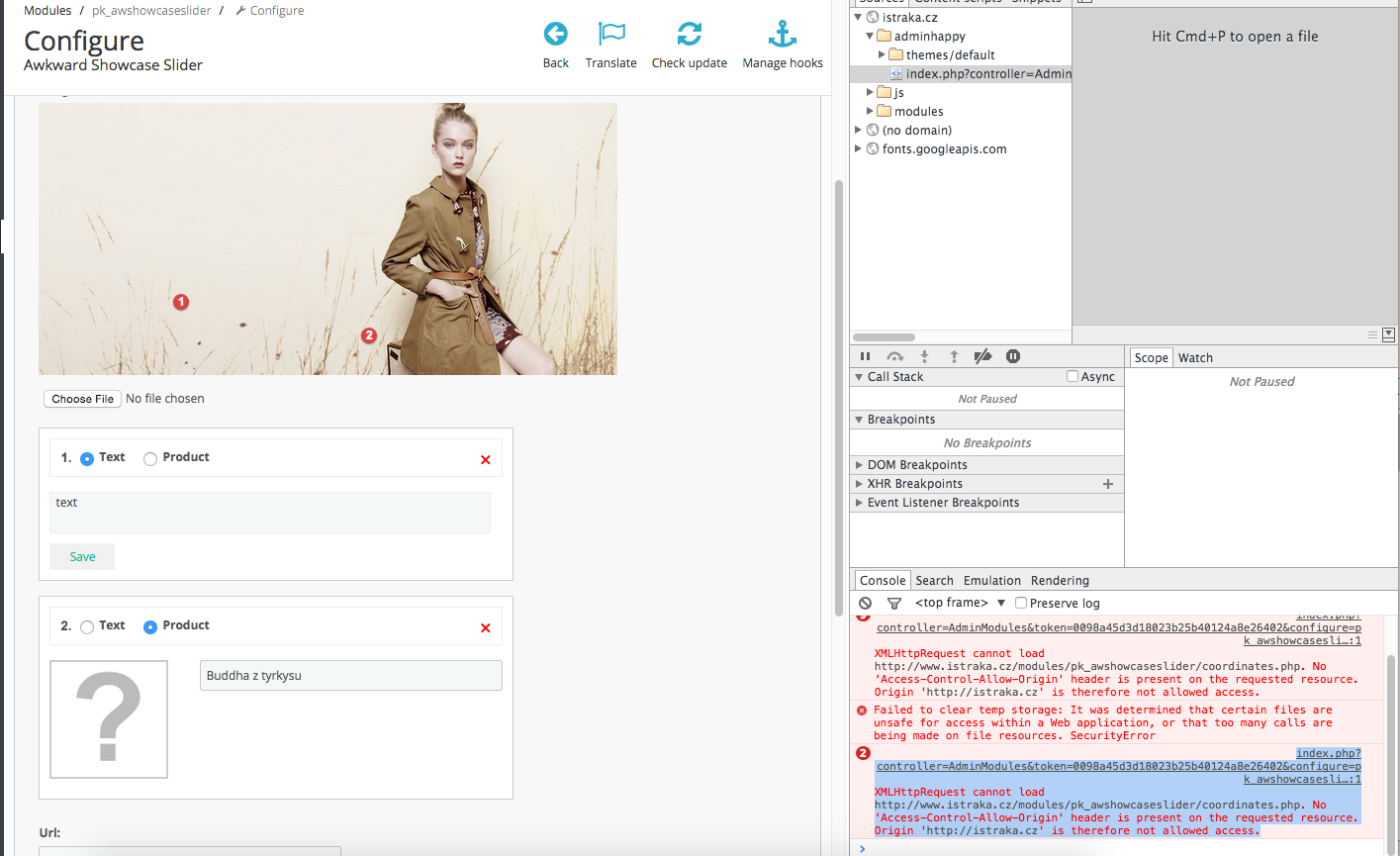Expand the modules folder

coord(870,111)
